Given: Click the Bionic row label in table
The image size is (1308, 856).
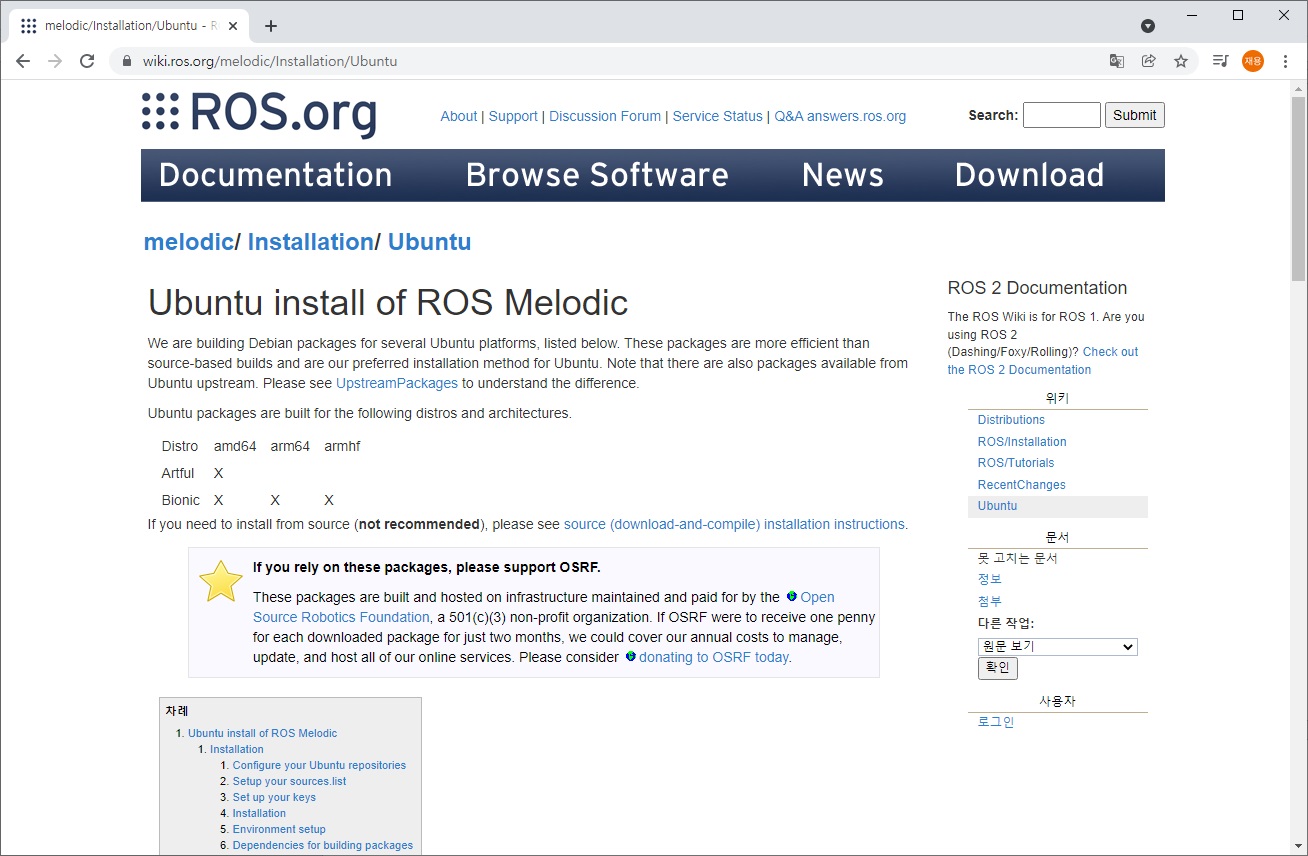Looking at the screenshot, I should point(181,500).
